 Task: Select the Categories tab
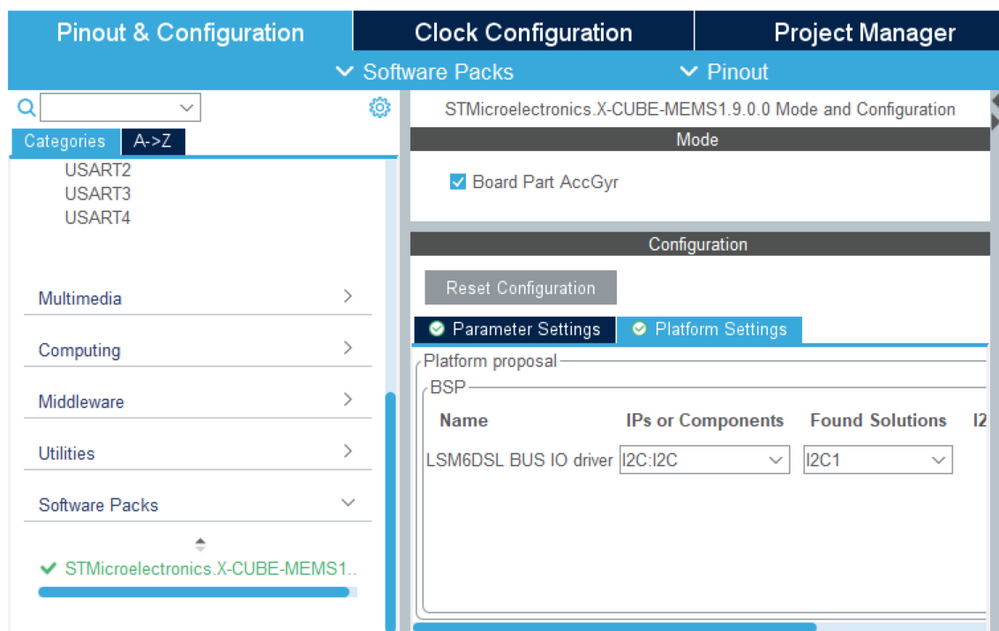pos(65,141)
